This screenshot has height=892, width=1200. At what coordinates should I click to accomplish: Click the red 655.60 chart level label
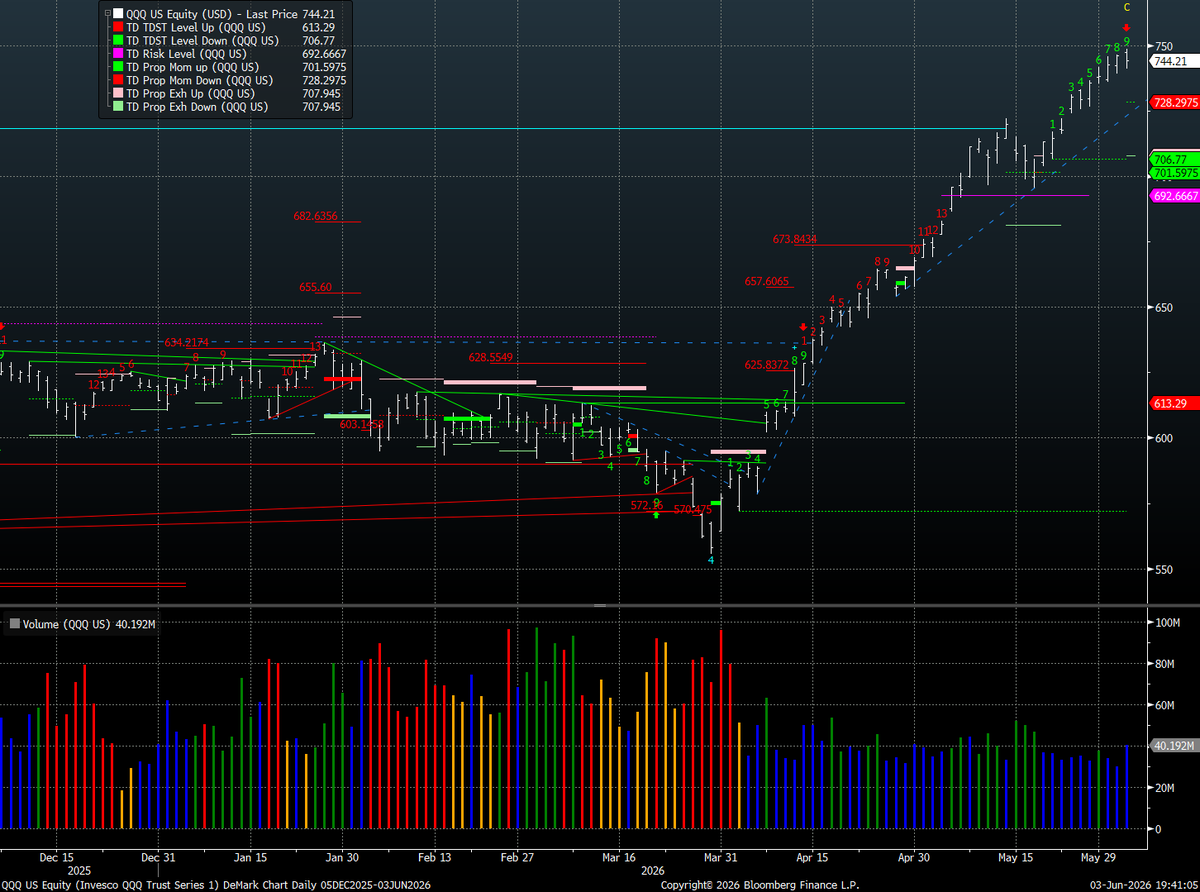point(315,287)
